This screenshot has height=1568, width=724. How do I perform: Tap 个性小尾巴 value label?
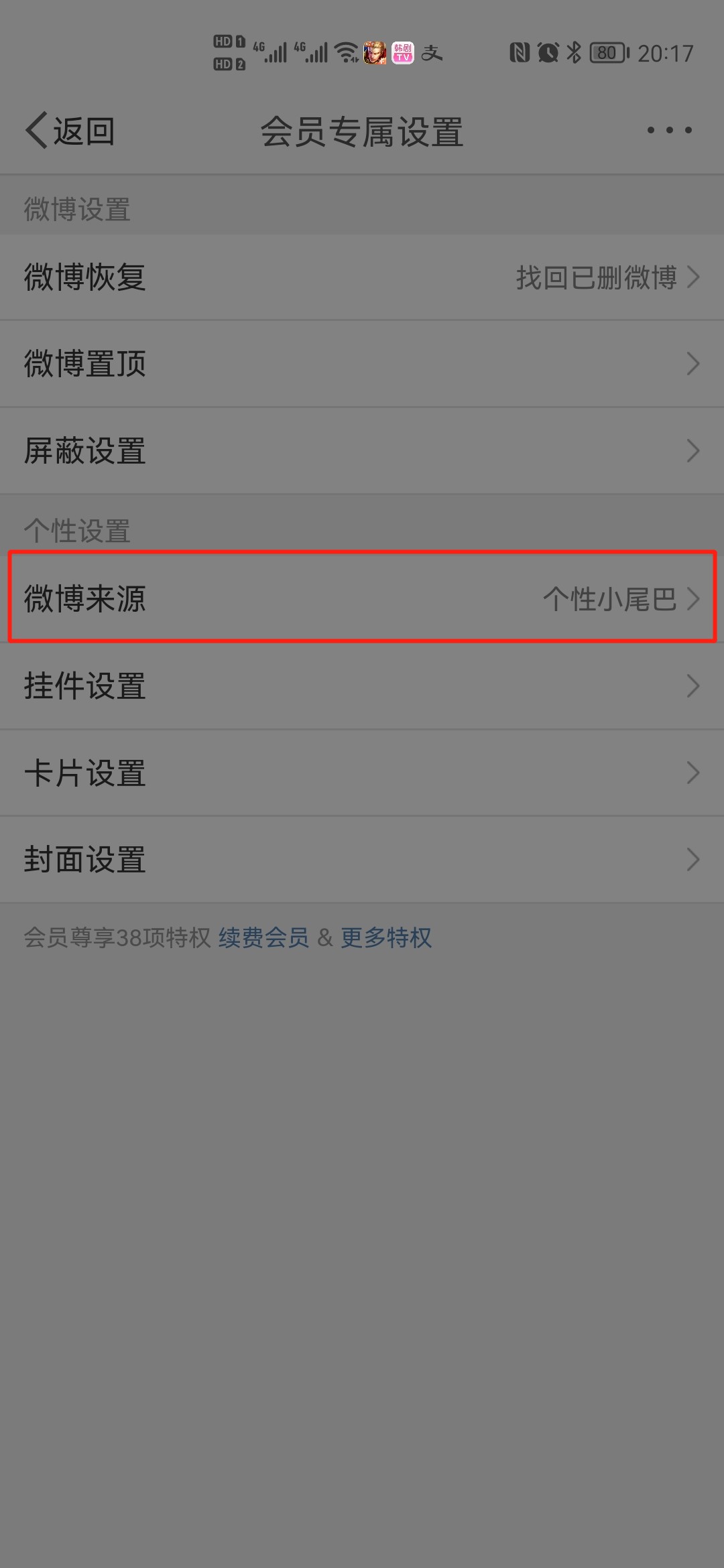610,599
